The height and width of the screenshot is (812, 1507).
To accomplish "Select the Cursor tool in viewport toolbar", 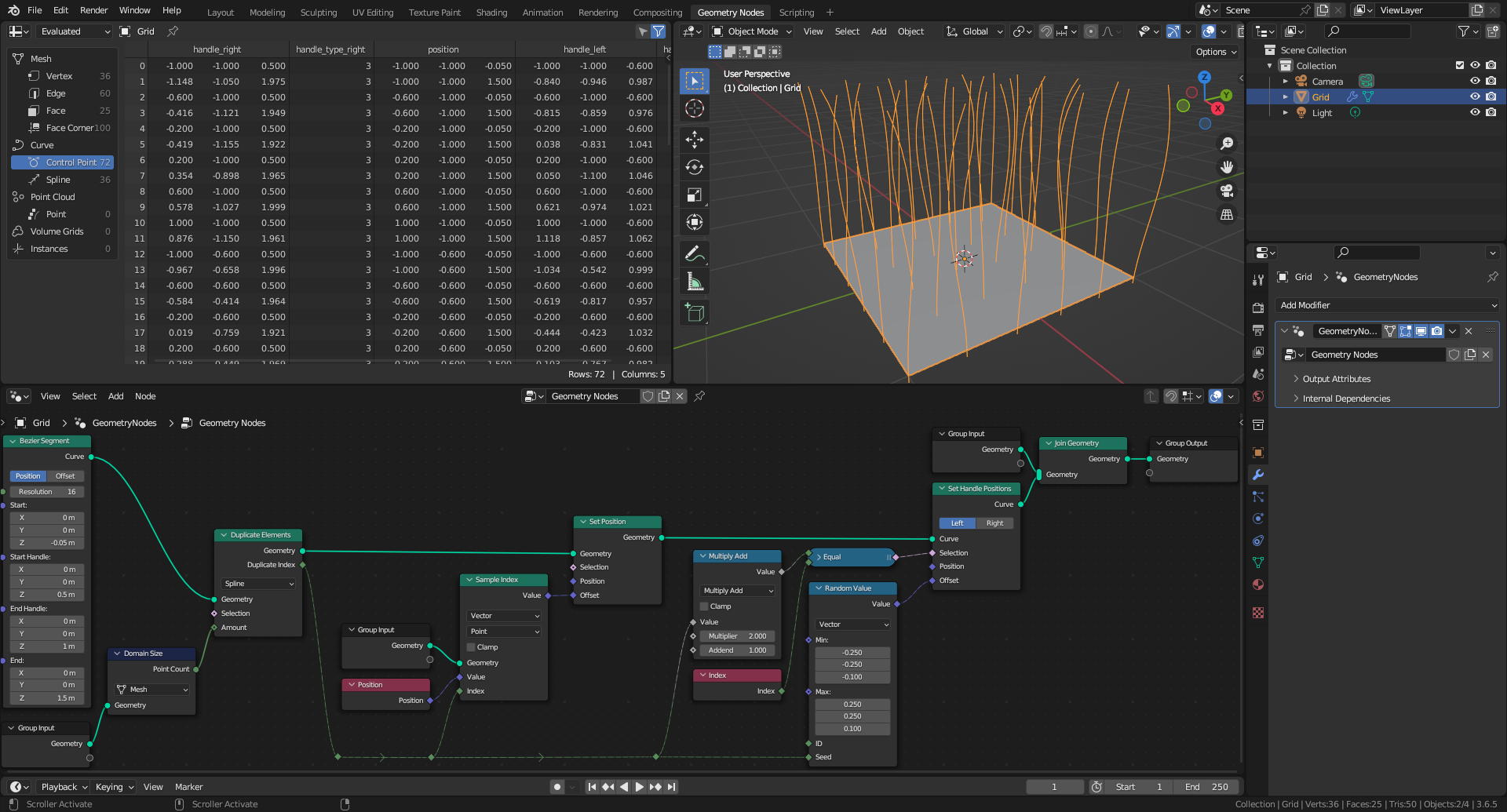I will point(695,108).
